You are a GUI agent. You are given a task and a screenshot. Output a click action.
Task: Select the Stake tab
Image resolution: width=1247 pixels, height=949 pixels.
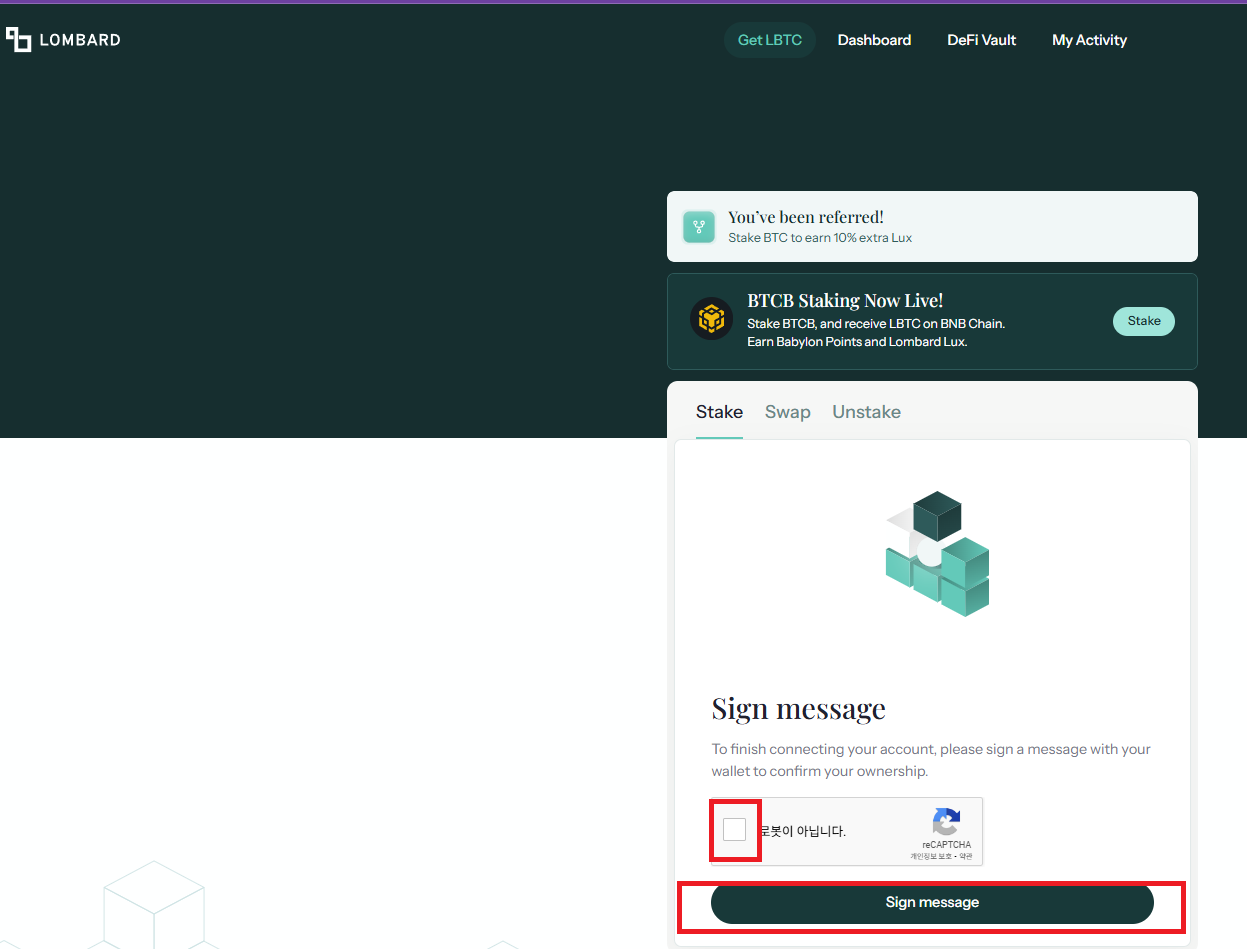[x=719, y=412]
